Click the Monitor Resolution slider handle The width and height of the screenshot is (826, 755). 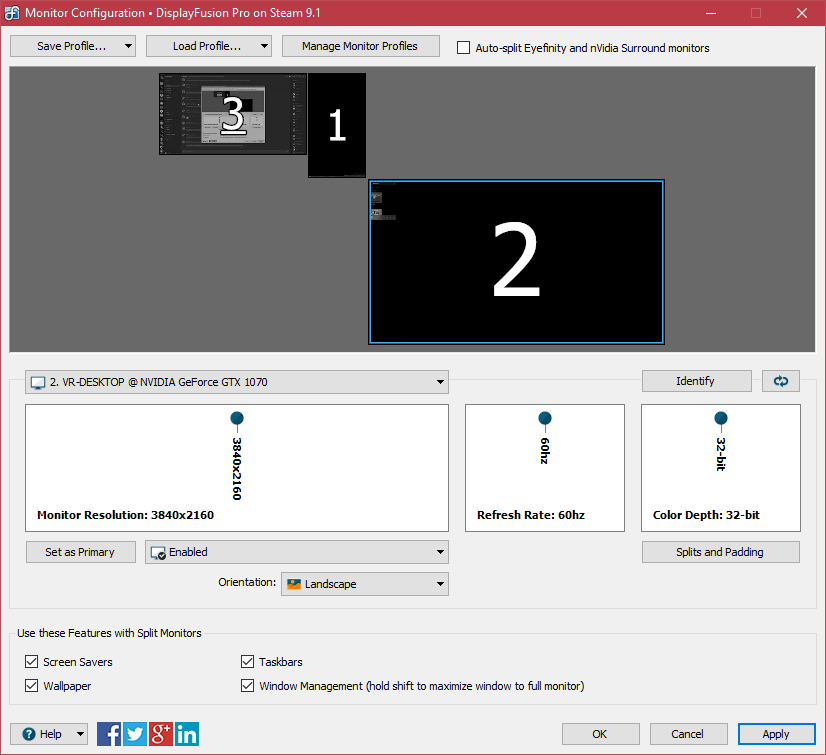(237, 417)
